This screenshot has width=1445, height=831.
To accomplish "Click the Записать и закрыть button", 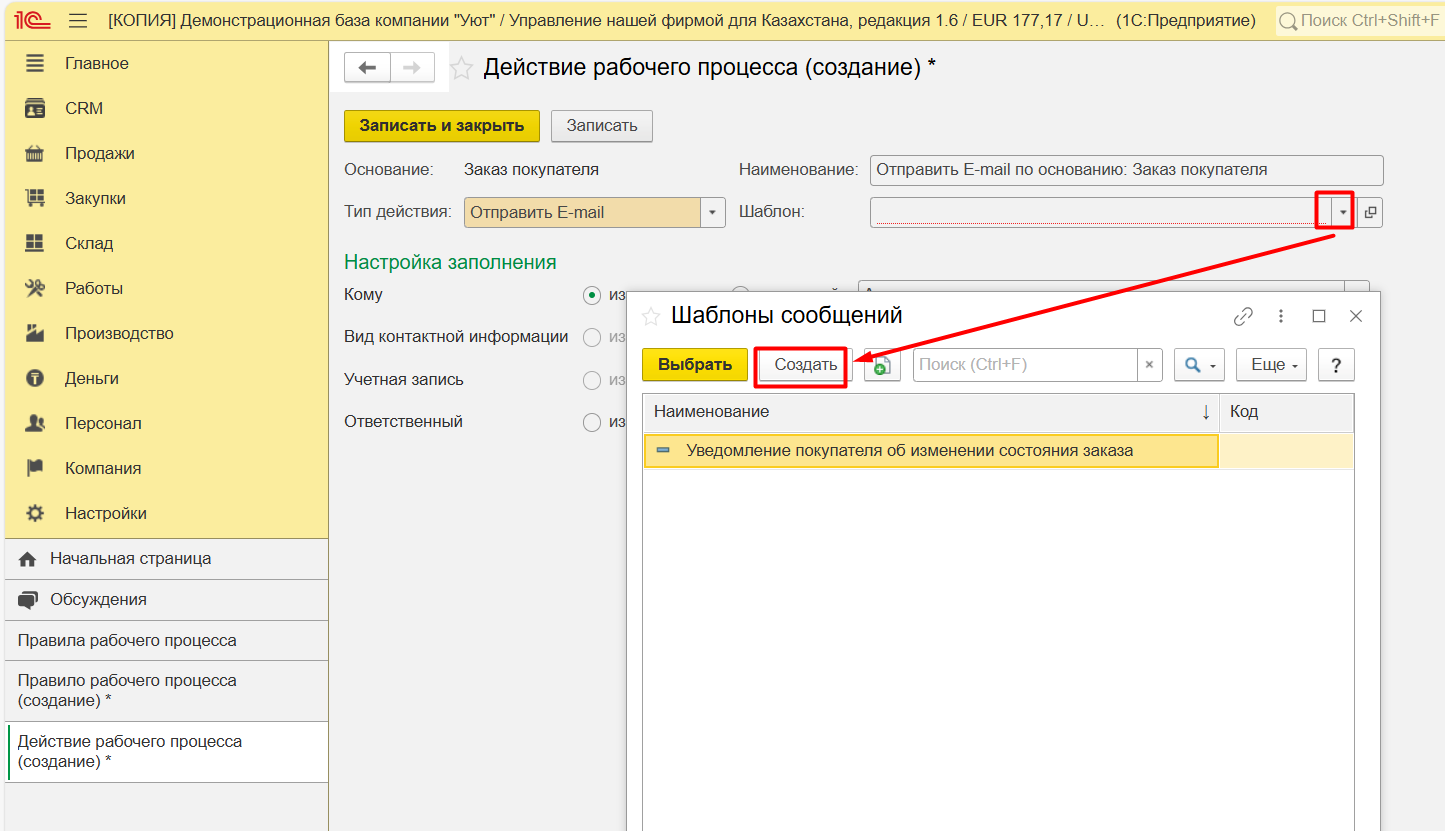I will tap(441, 126).
